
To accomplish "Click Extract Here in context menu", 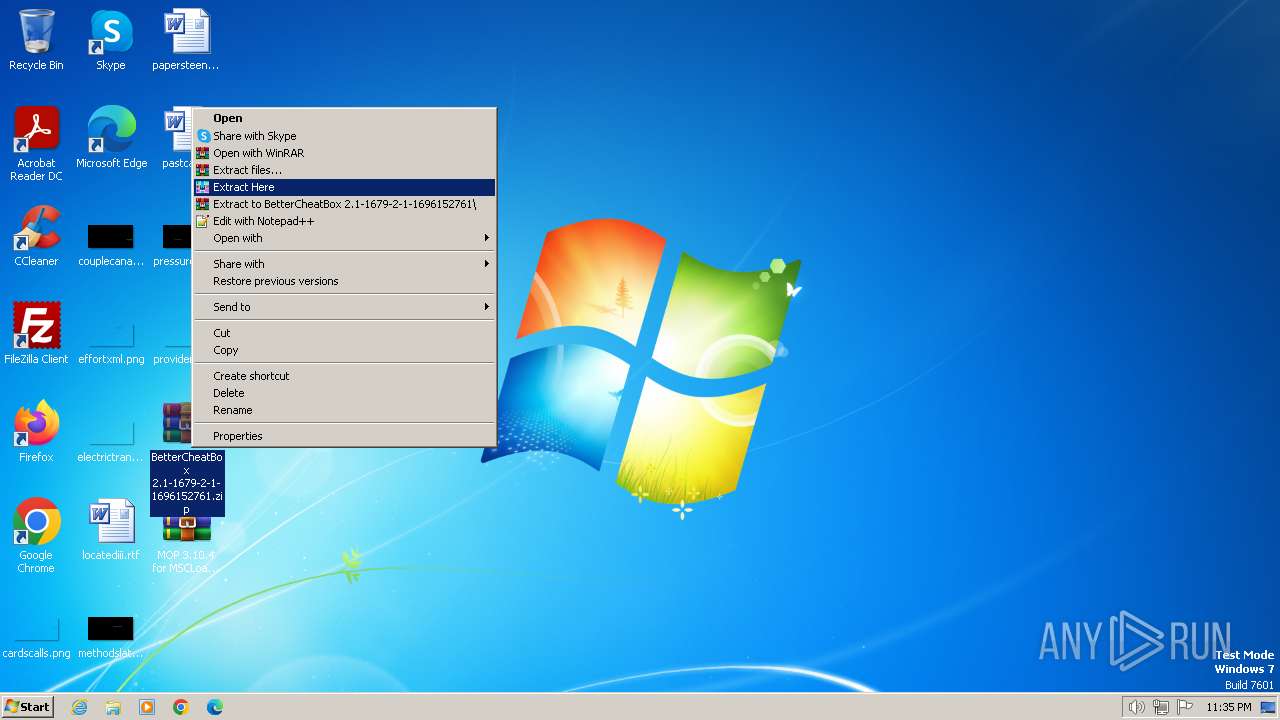I will point(344,187).
